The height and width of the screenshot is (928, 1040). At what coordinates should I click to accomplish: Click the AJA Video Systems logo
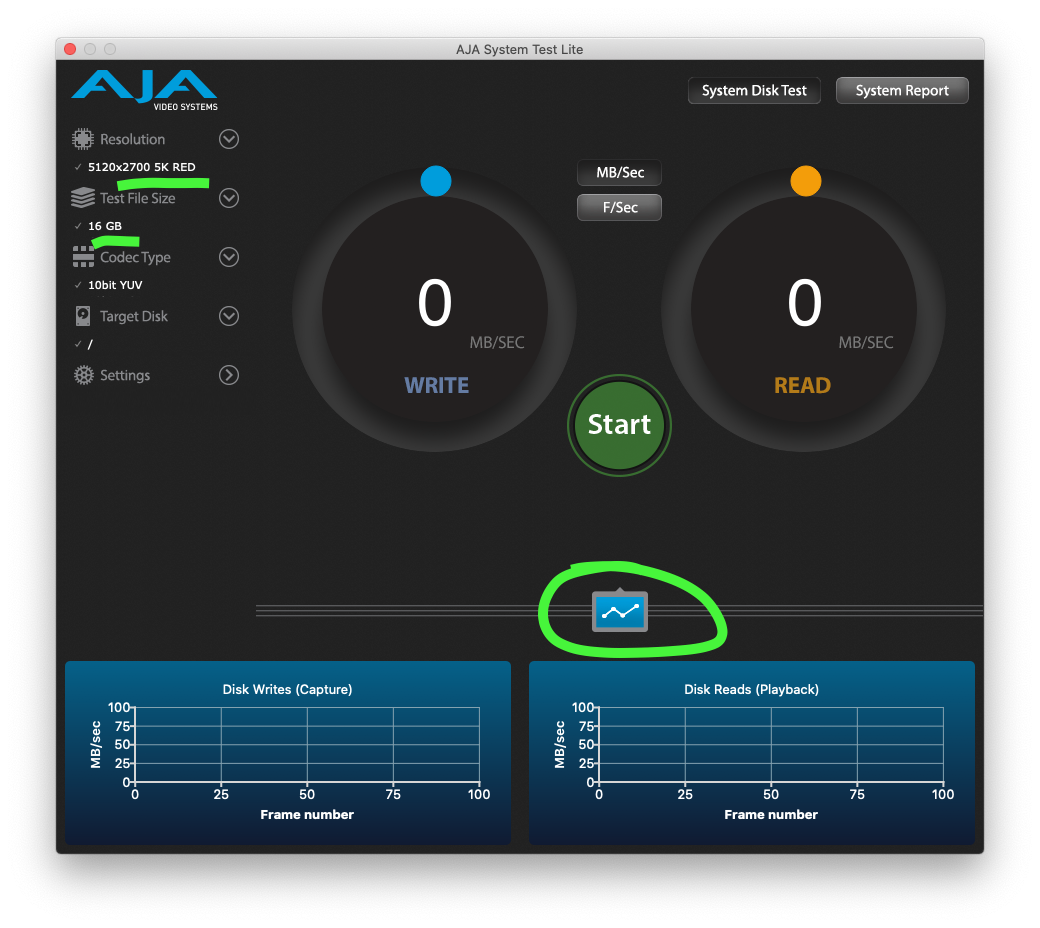click(x=145, y=90)
